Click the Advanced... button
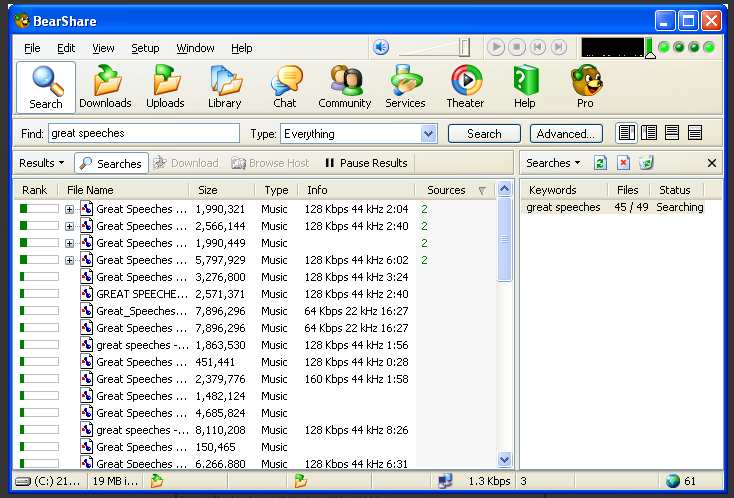The width and height of the screenshot is (734, 498). pyautogui.click(x=566, y=134)
